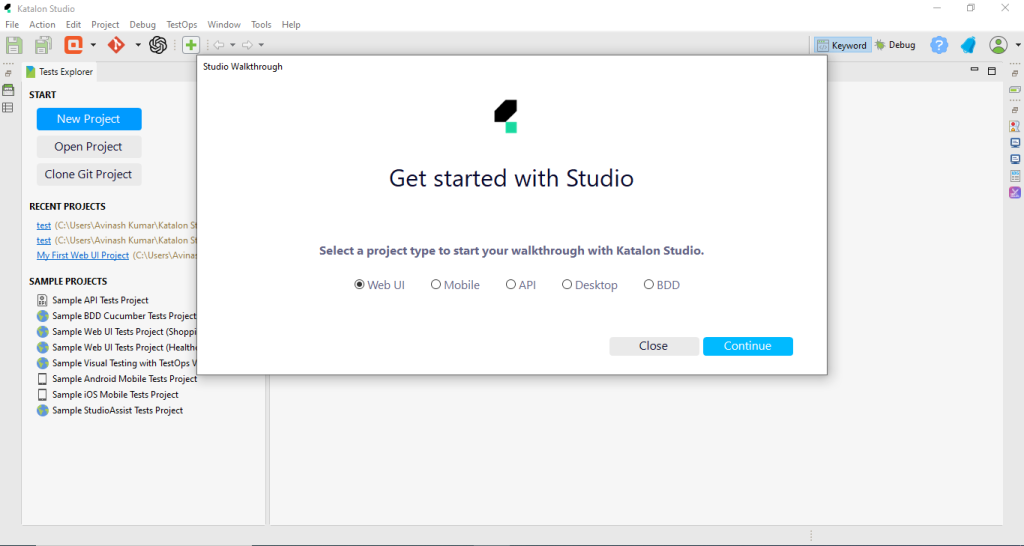Image resolution: width=1024 pixels, height=546 pixels.
Task: Open the TestOps menu
Action: (182, 25)
